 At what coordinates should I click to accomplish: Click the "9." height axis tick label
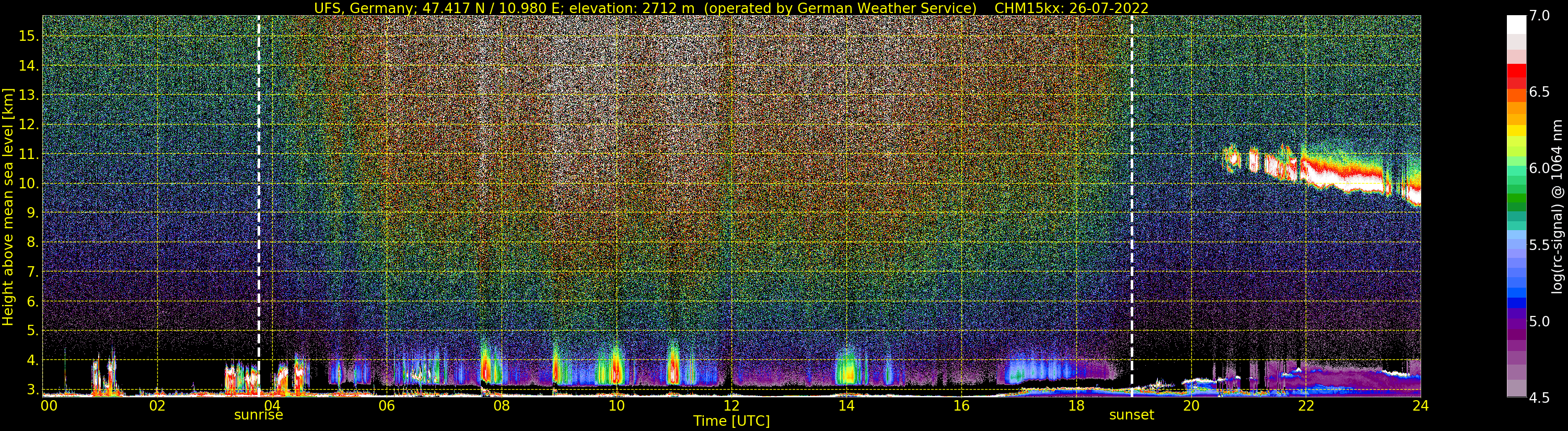33,213
